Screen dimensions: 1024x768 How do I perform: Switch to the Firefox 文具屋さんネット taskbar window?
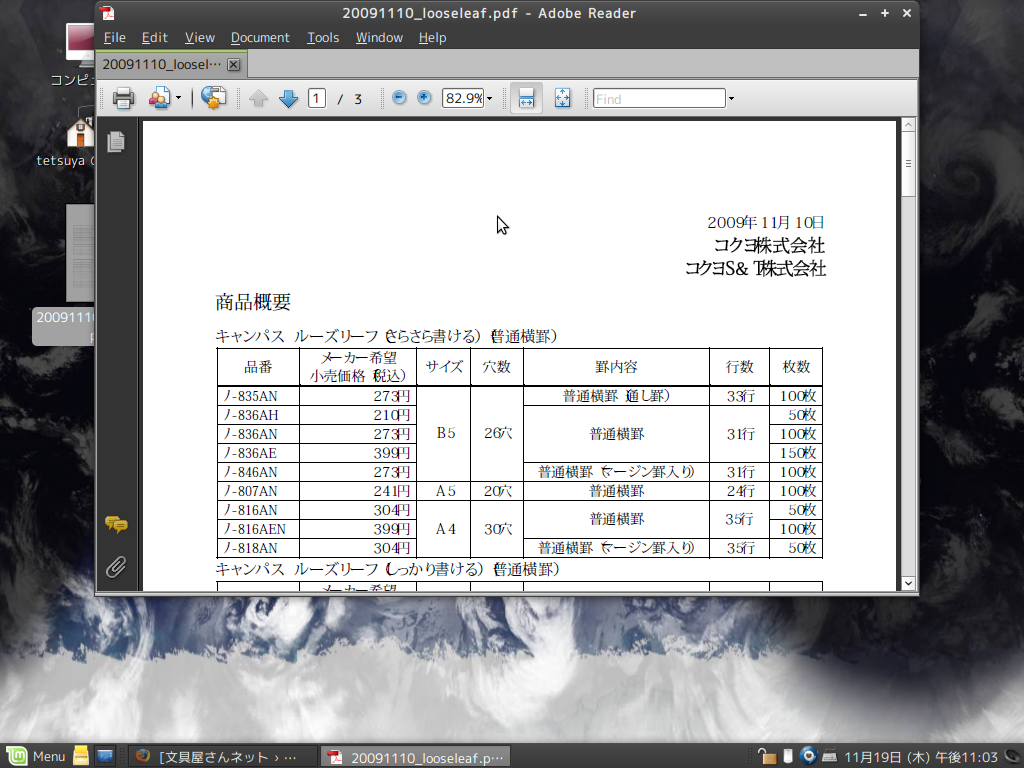click(x=223, y=756)
